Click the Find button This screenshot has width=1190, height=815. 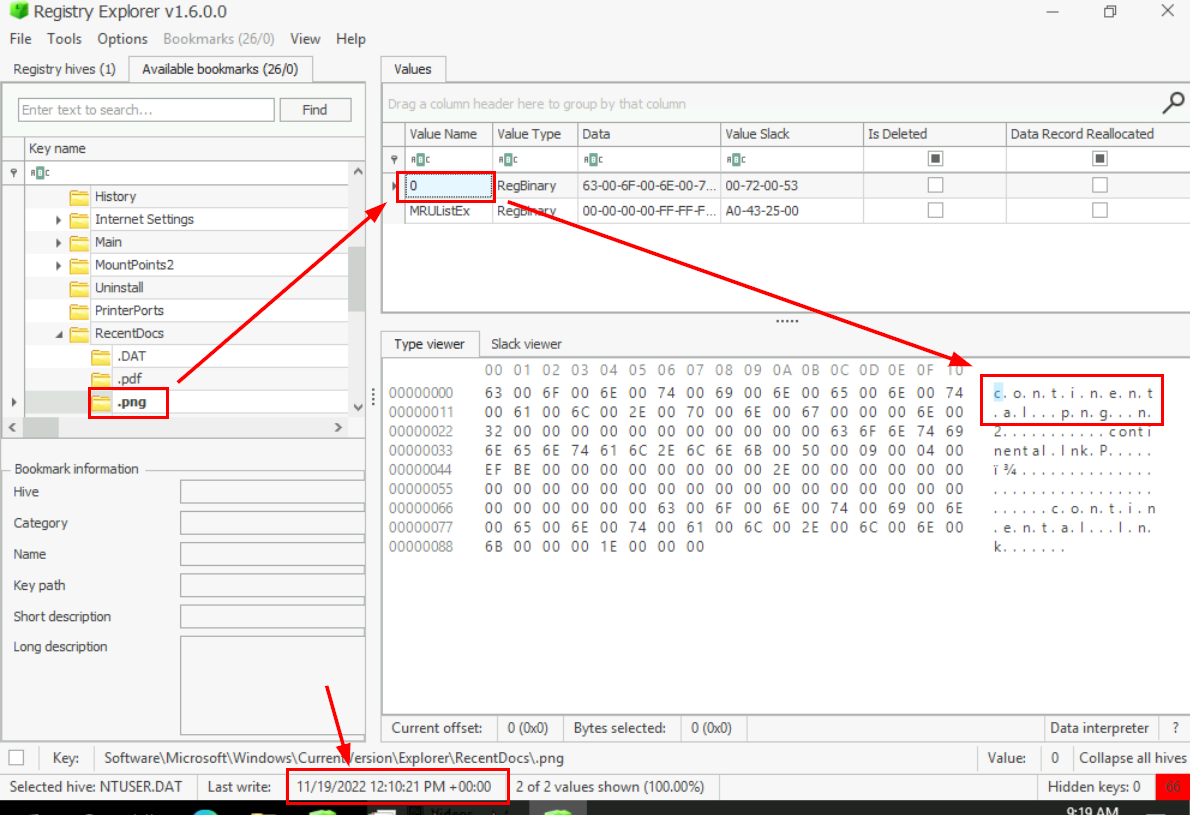point(315,110)
